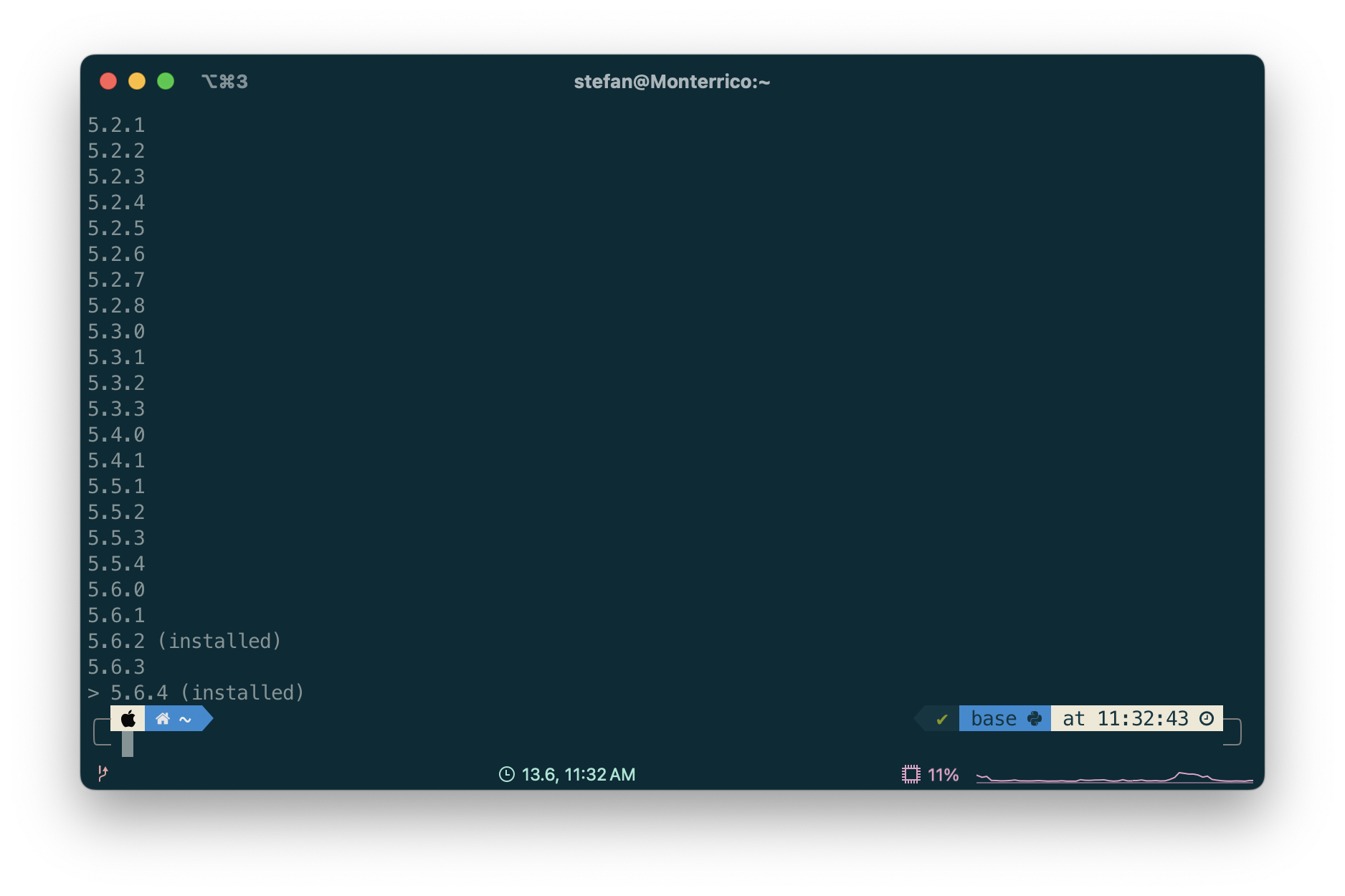Click the base conda environment label
Image resolution: width=1345 pixels, height=896 pixels.
994,718
